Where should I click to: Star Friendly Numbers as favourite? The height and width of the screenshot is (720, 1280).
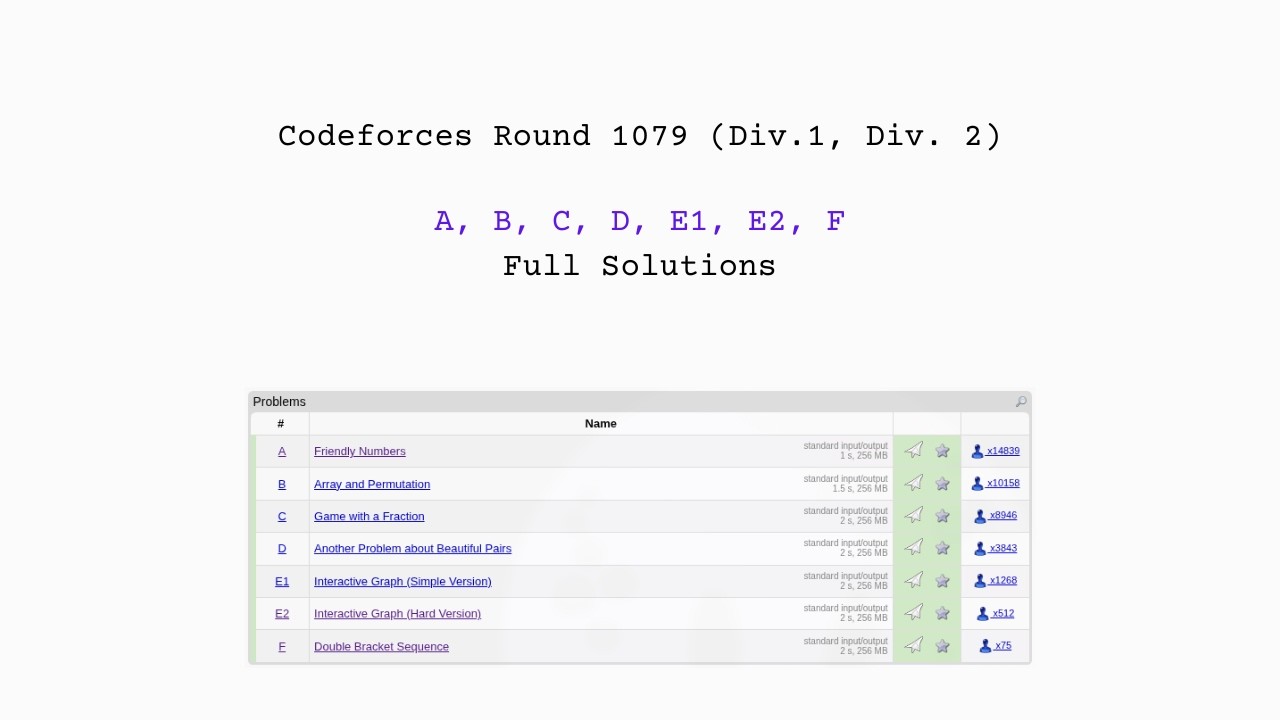(x=942, y=451)
